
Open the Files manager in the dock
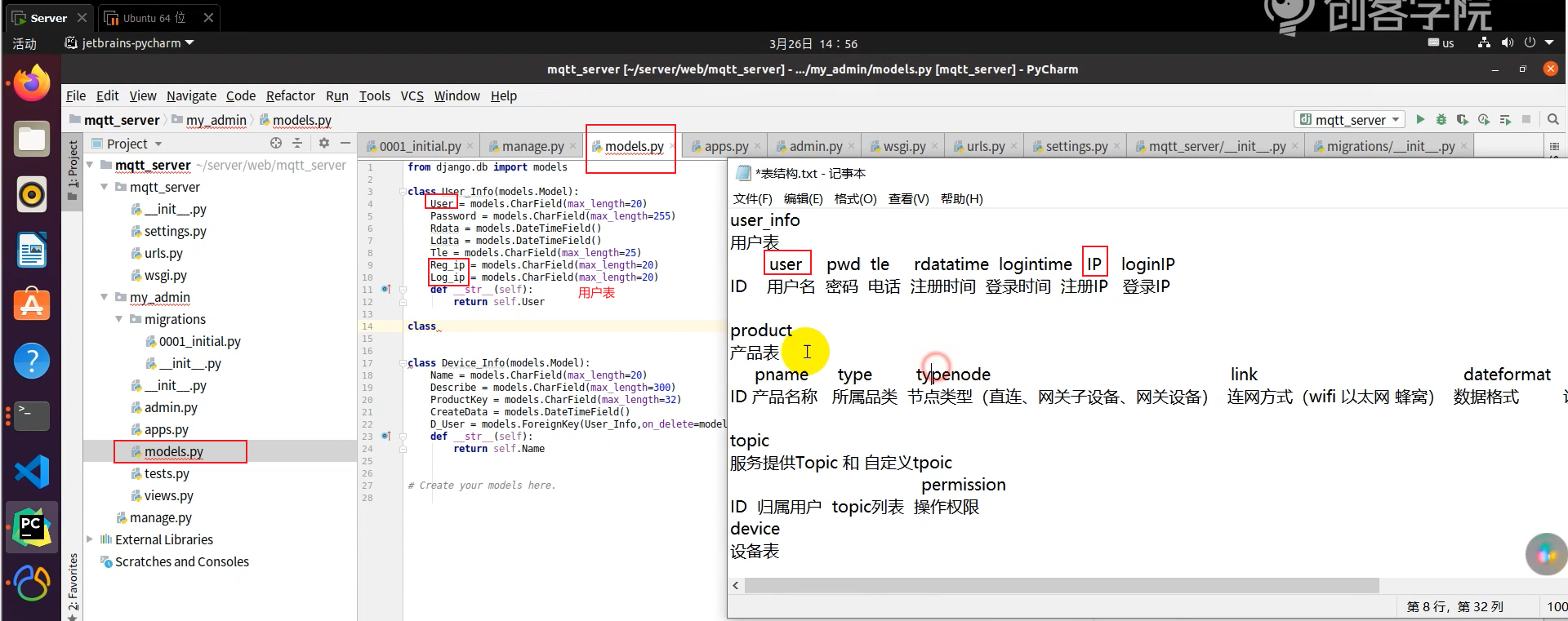(x=32, y=139)
